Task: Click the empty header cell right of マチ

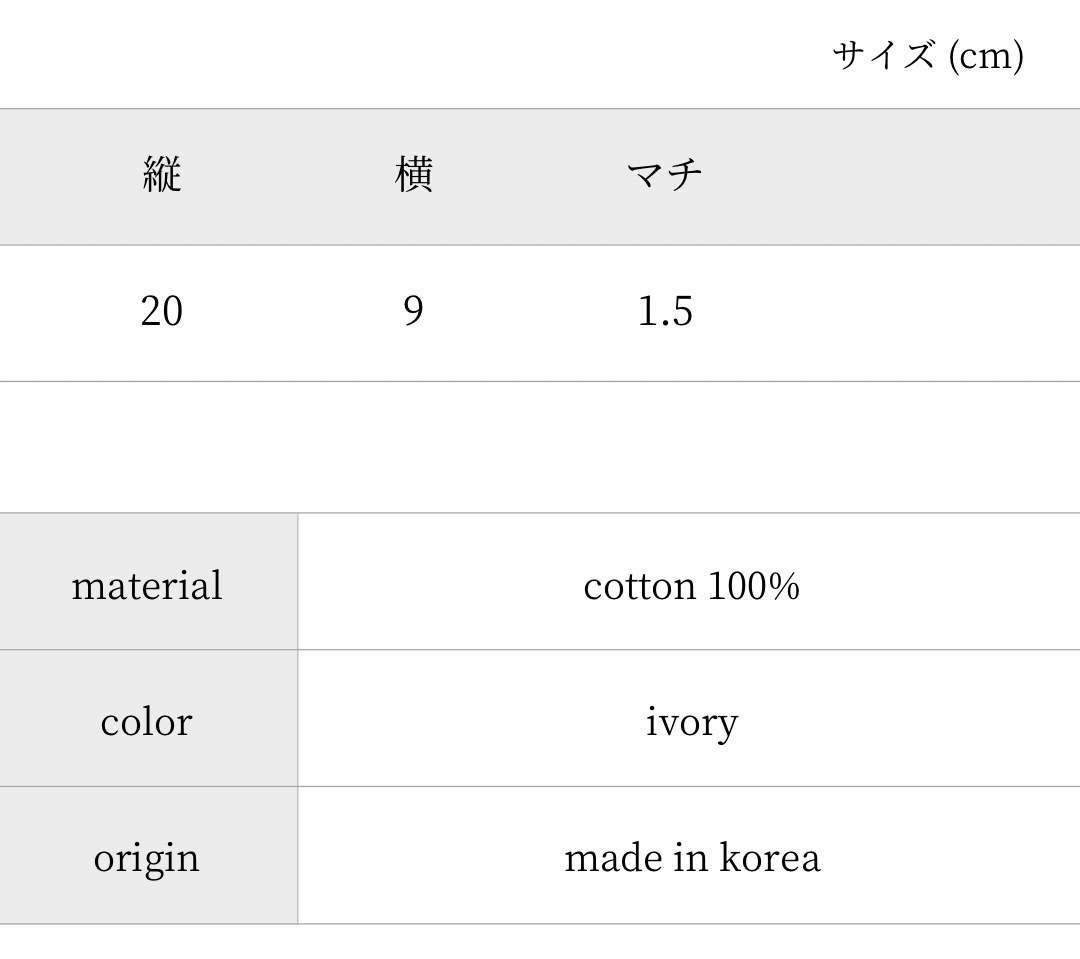Action: [x=915, y=176]
